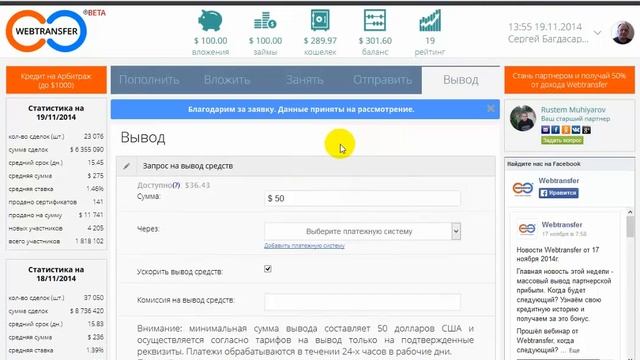Click the Webtransfer post avatar in the feed
The width and height of the screenshot is (640, 360).
(x=527, y=229)
